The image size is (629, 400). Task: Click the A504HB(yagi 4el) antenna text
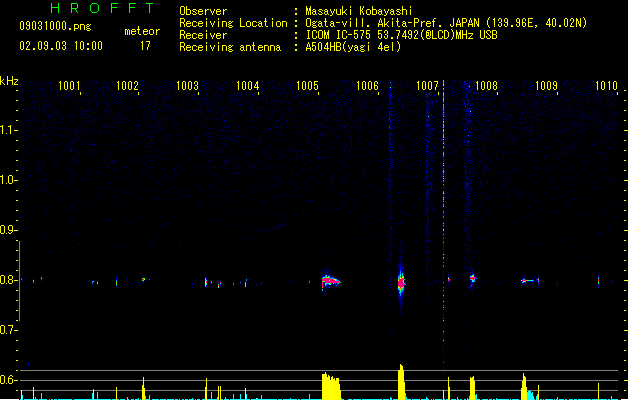pos(353,47)
